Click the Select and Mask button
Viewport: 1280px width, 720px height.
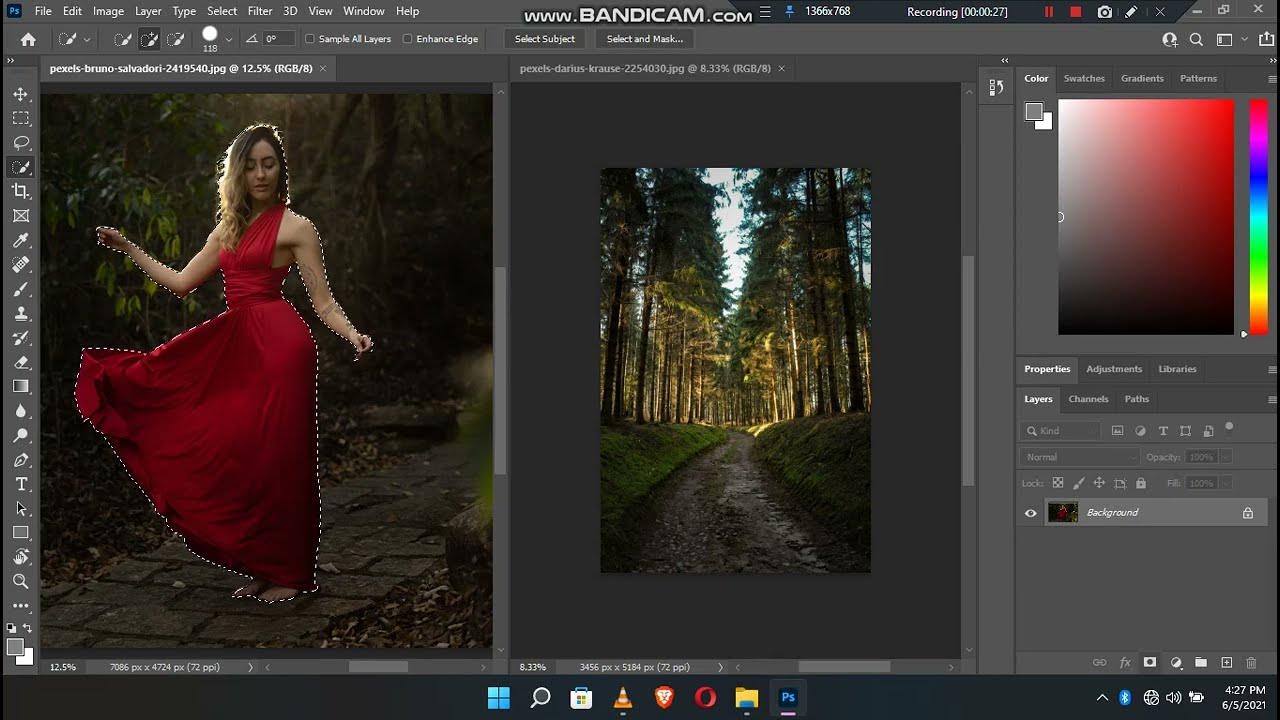(645, 39)
